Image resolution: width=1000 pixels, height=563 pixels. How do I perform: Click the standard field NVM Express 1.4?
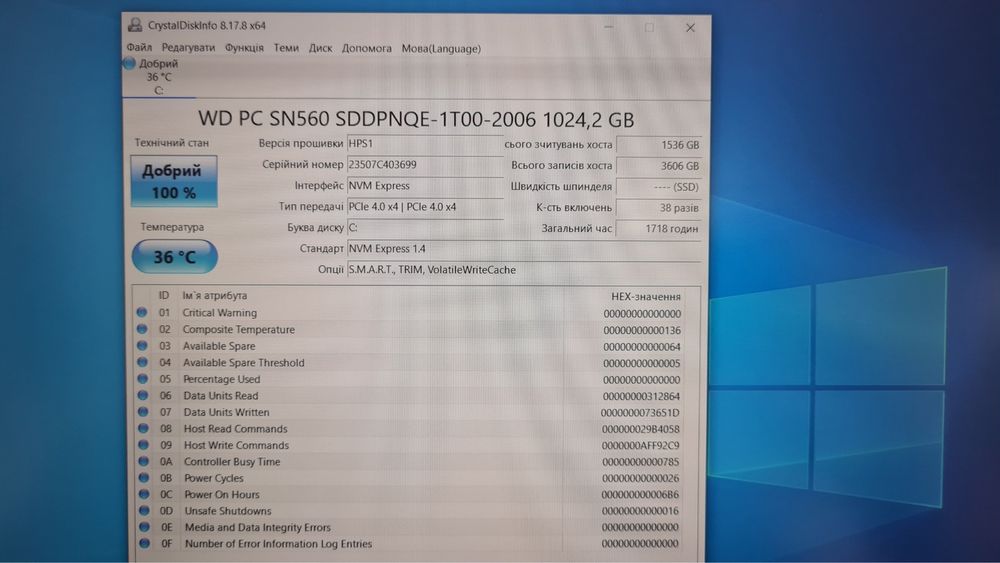(x=524, y=249)
